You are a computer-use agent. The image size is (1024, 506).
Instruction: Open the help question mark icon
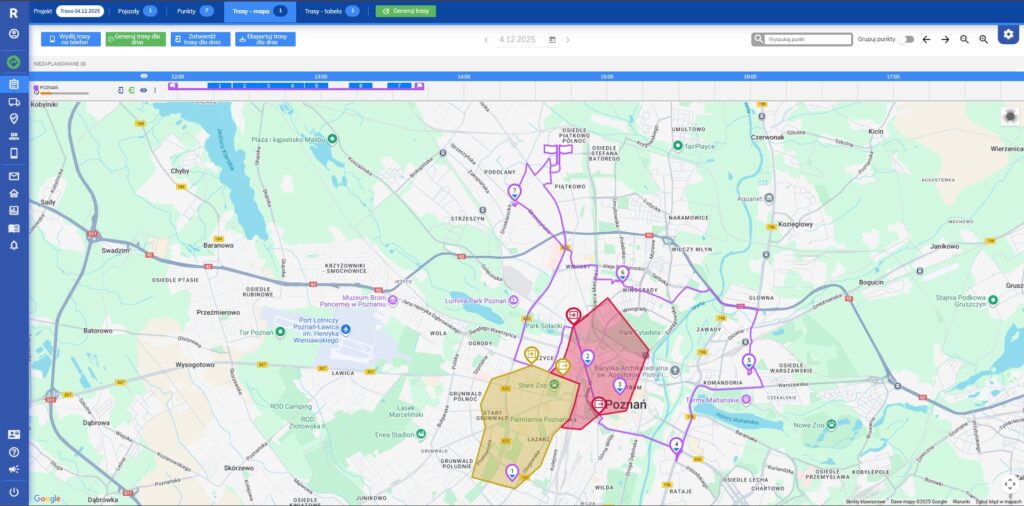pos(14,453)
